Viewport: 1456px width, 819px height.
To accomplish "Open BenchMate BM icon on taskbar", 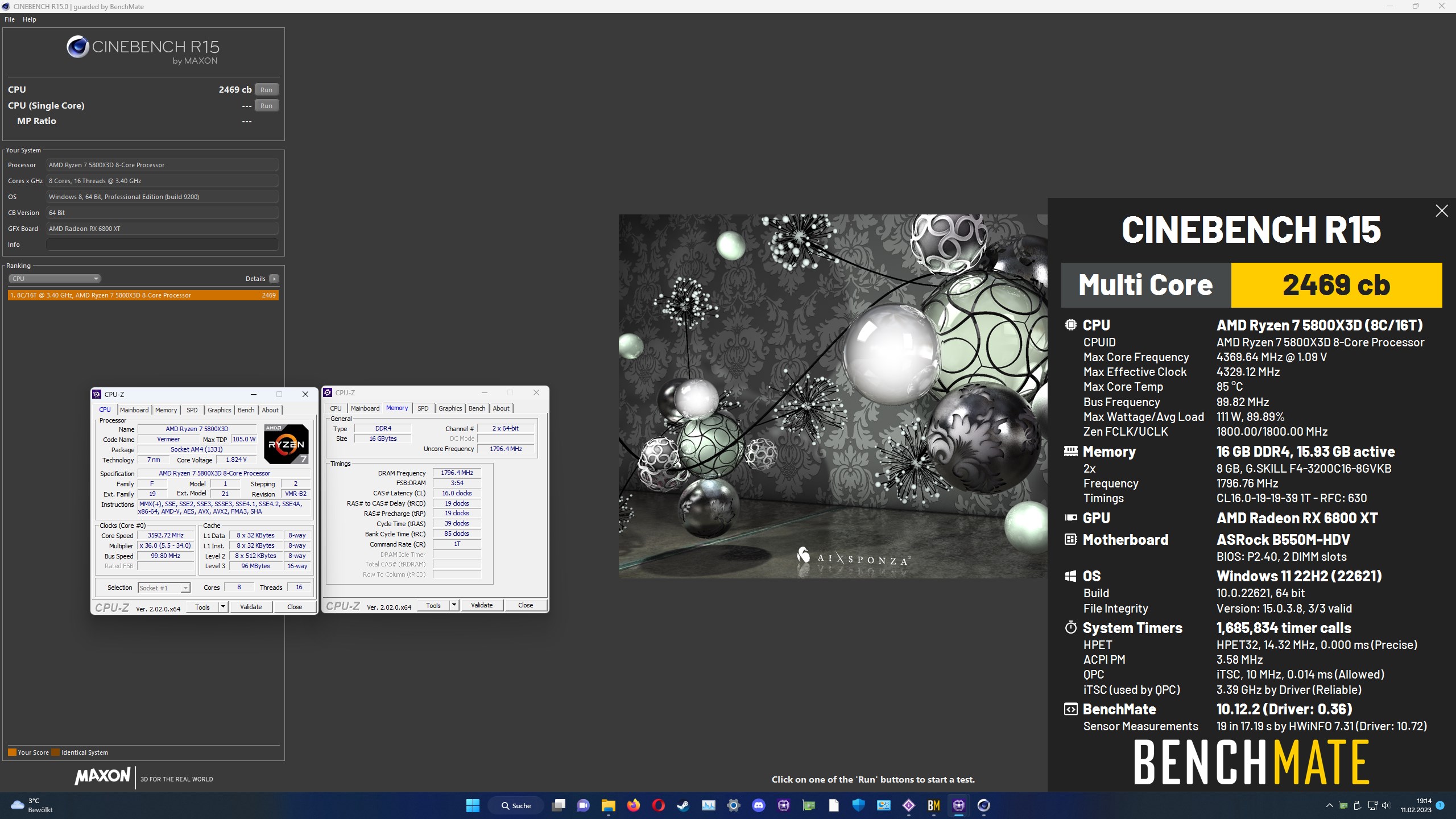I will (934, 805).
